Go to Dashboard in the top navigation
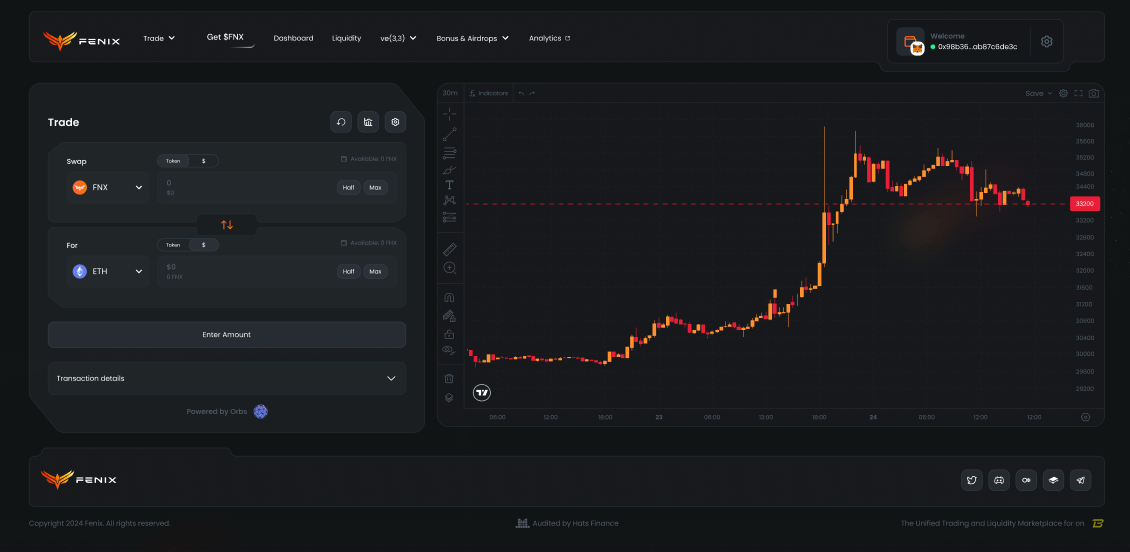The height and width of the screenshot is (552, 1130). (x=293, y=38)
